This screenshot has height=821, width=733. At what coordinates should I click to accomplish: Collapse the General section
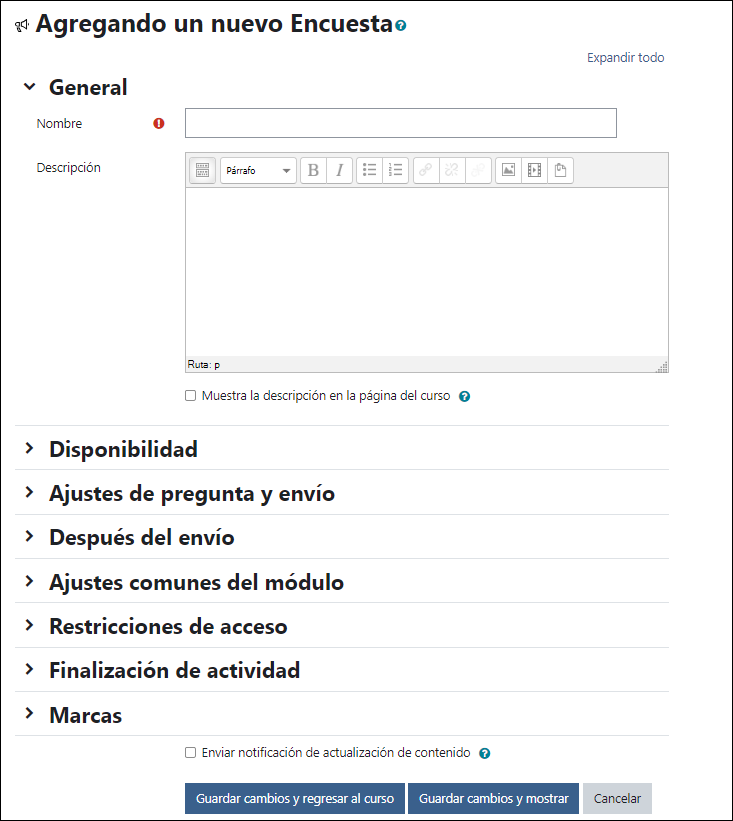point(30,86)
